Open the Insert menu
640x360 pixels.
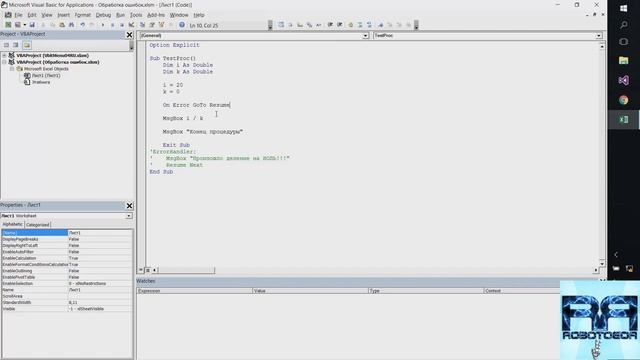tap(63, 15)
